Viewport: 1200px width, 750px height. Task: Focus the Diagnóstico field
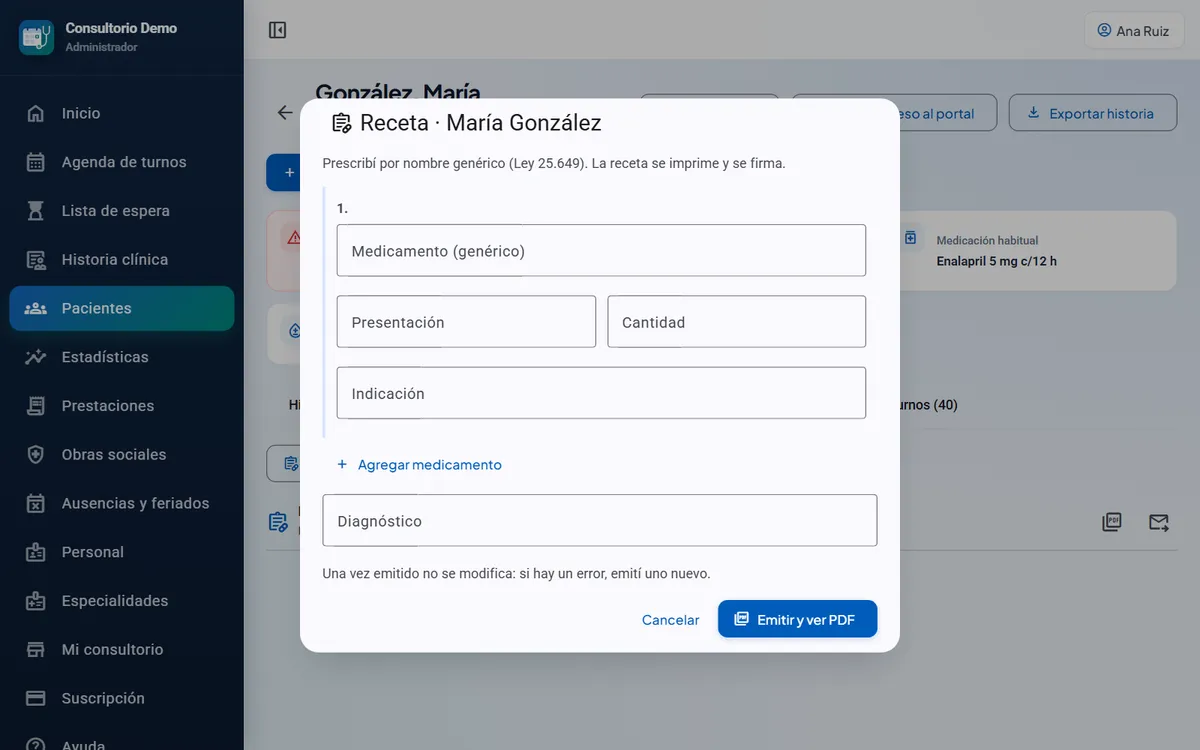click(600, 521)
